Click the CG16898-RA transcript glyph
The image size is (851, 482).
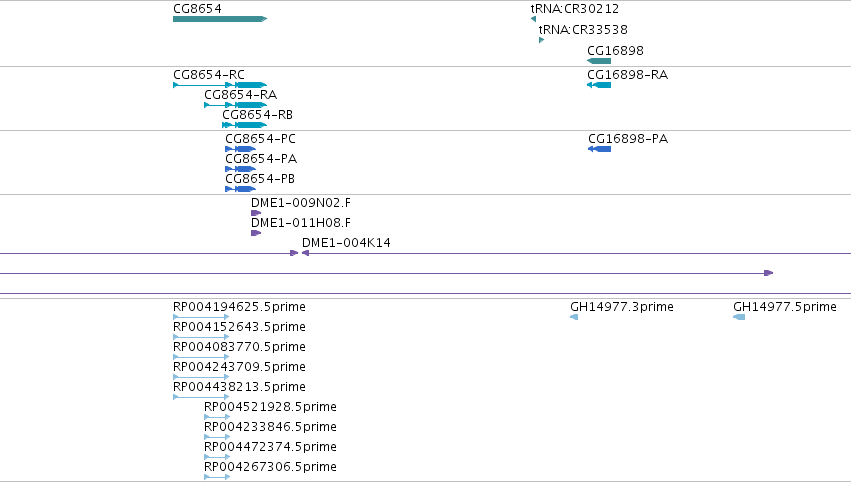[599, 85]
